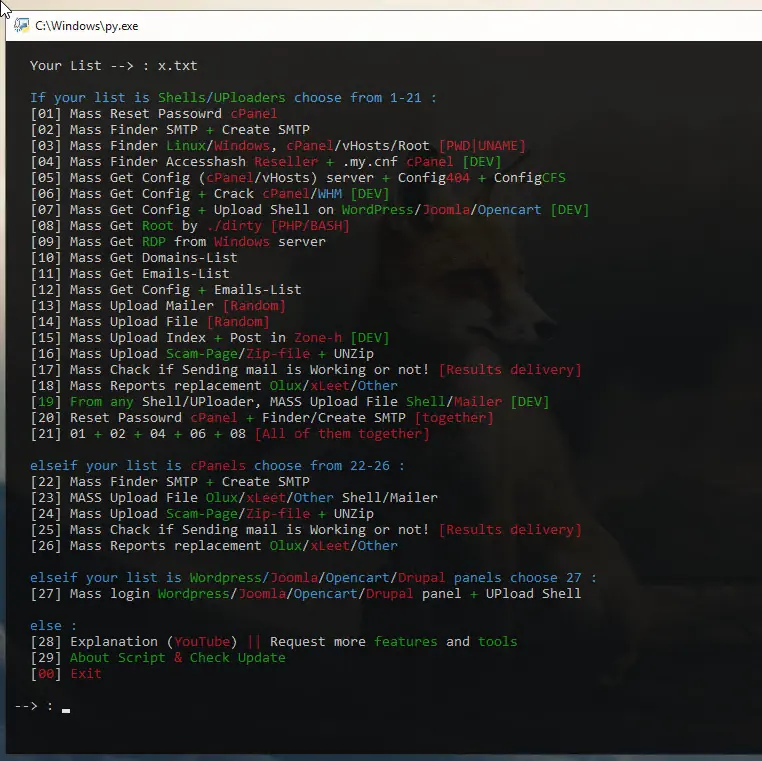Click the 'If your list is Shells/UPloaders' heading

pos(233,98)
